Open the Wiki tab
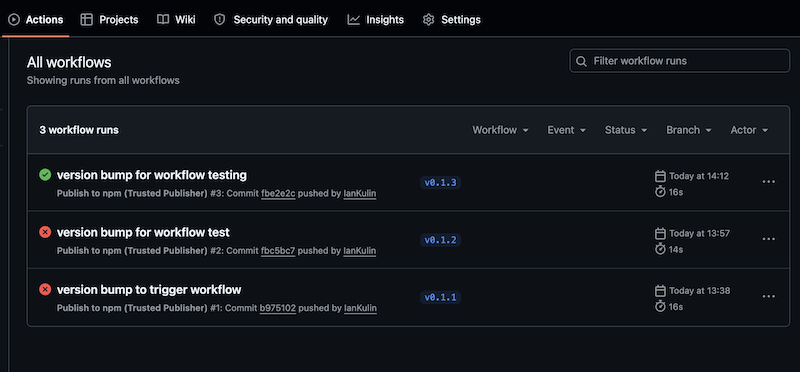800x372 pixels. (176, 20)
